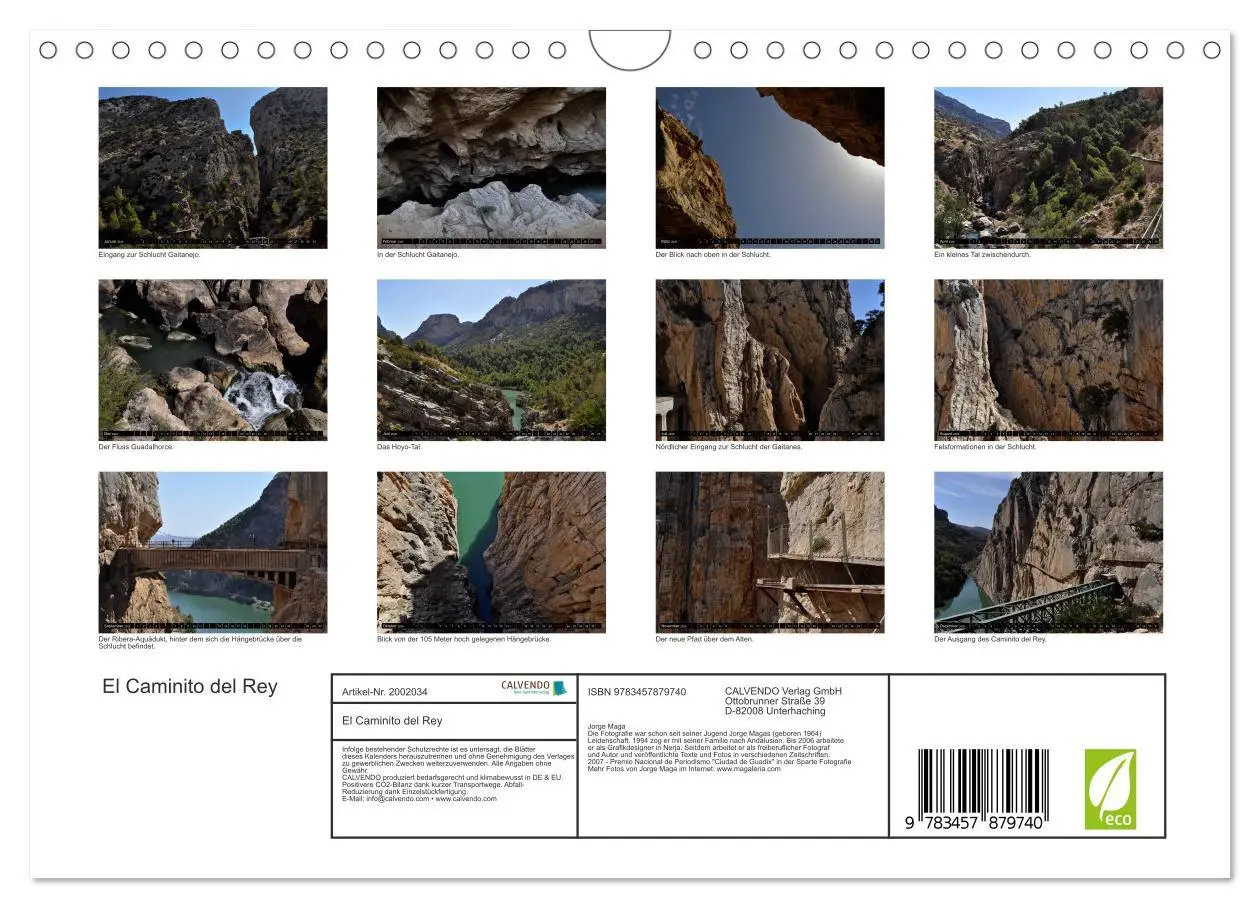Click the green eco leaf logo
The height and width of the screenshot is (908, 1260).
point(1110,790)
